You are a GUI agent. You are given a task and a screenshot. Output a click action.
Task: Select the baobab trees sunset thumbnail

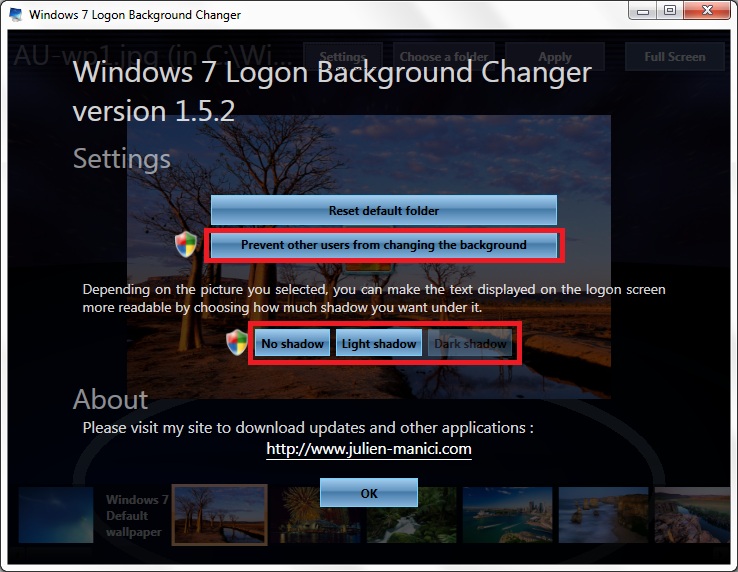(x=219, y=515)
